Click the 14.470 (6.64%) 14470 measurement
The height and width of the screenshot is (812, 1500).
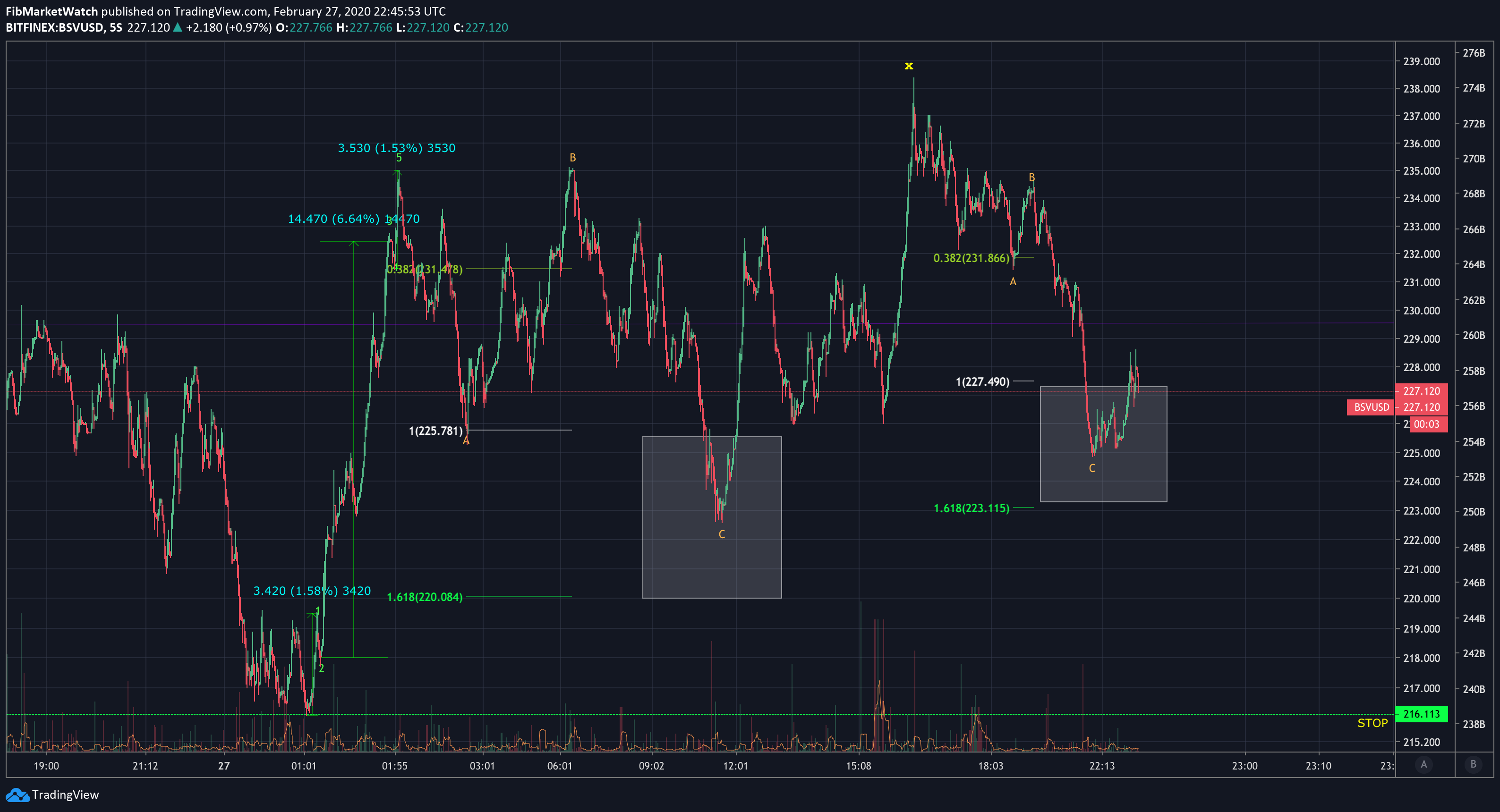353,219
